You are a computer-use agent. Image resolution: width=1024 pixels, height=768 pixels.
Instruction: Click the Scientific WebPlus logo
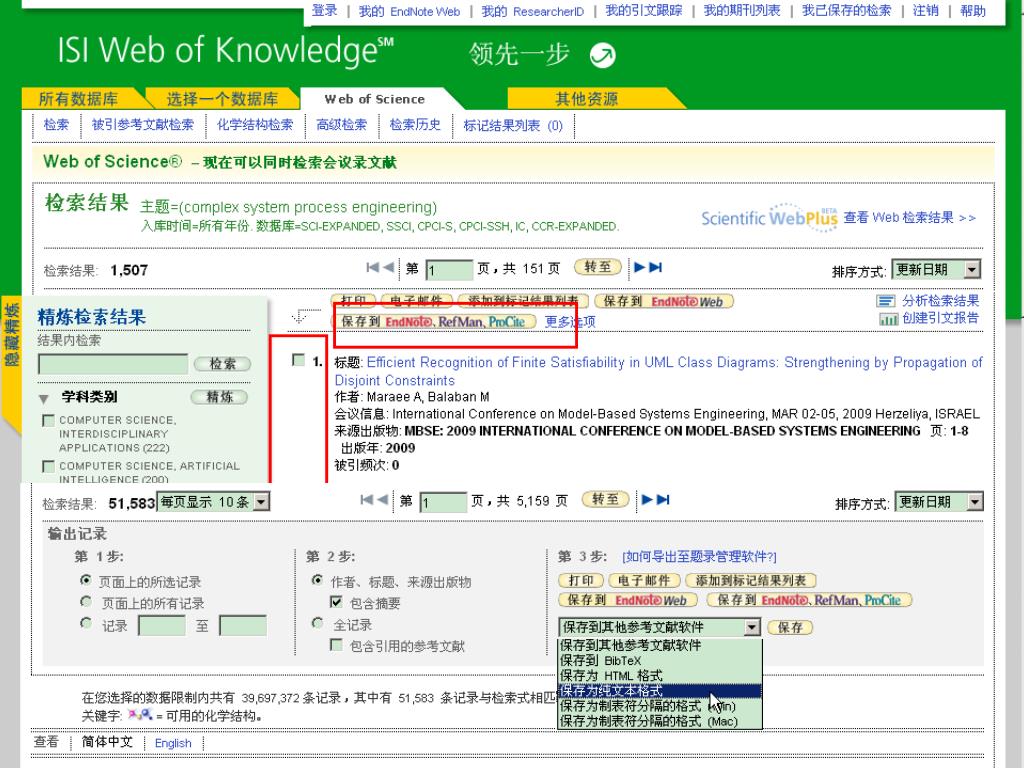769,217
